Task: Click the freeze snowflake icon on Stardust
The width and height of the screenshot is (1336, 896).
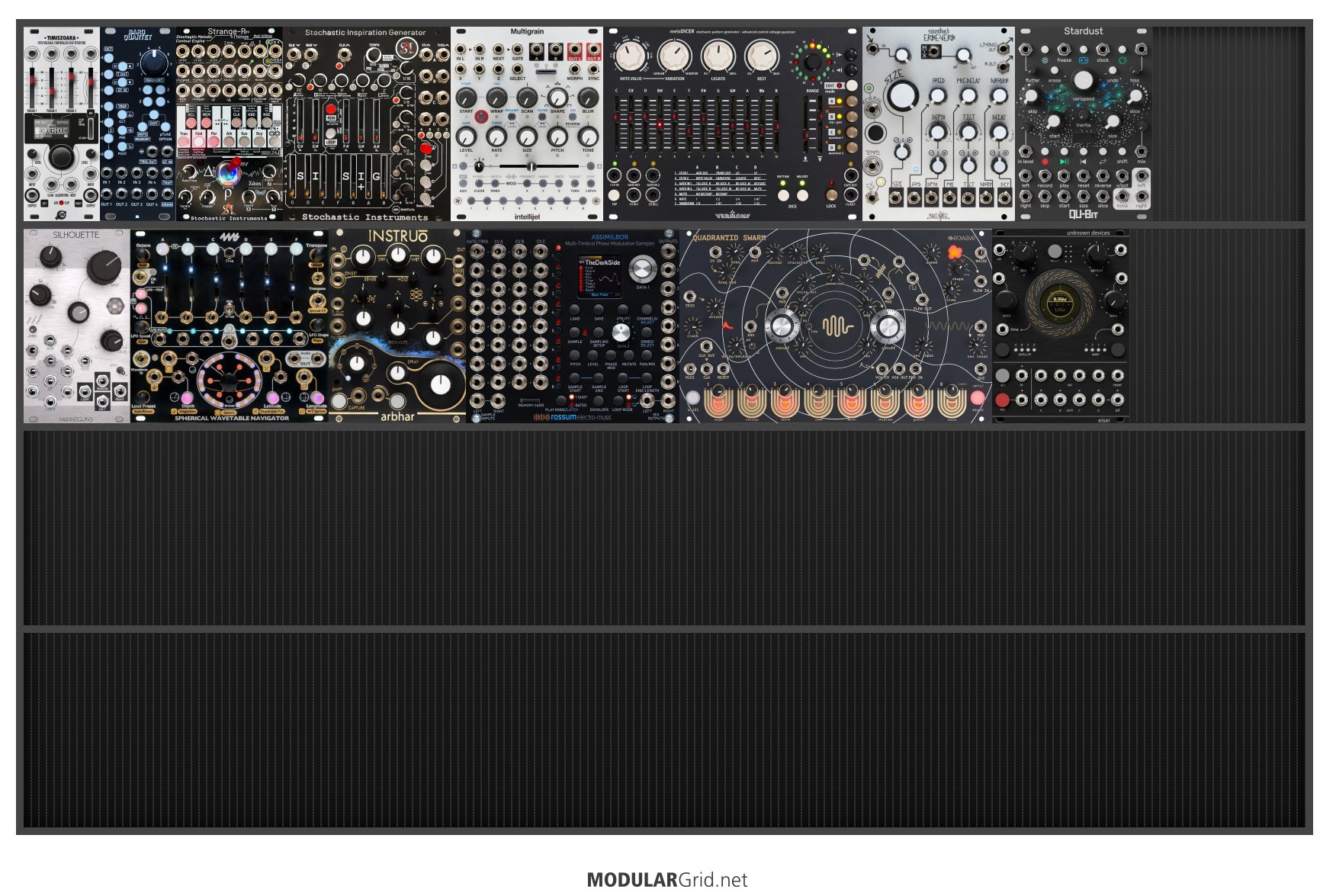Action: [1044, 59]
